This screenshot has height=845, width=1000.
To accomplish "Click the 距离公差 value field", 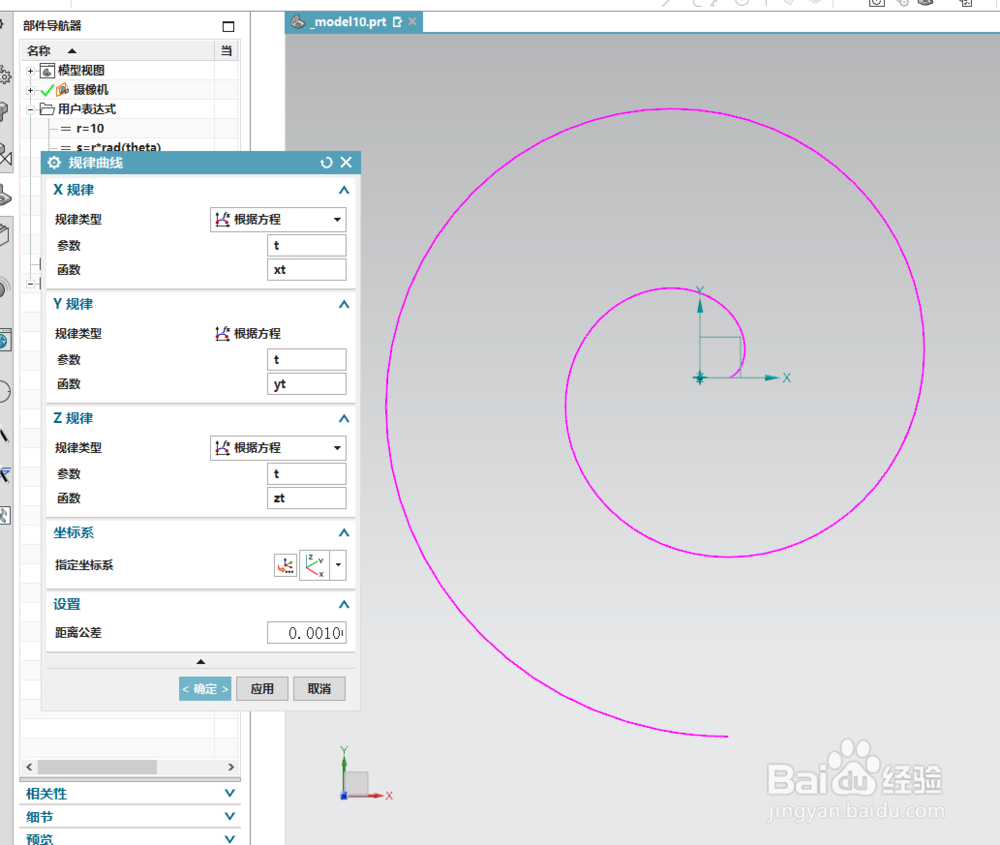I will point(306,633).
